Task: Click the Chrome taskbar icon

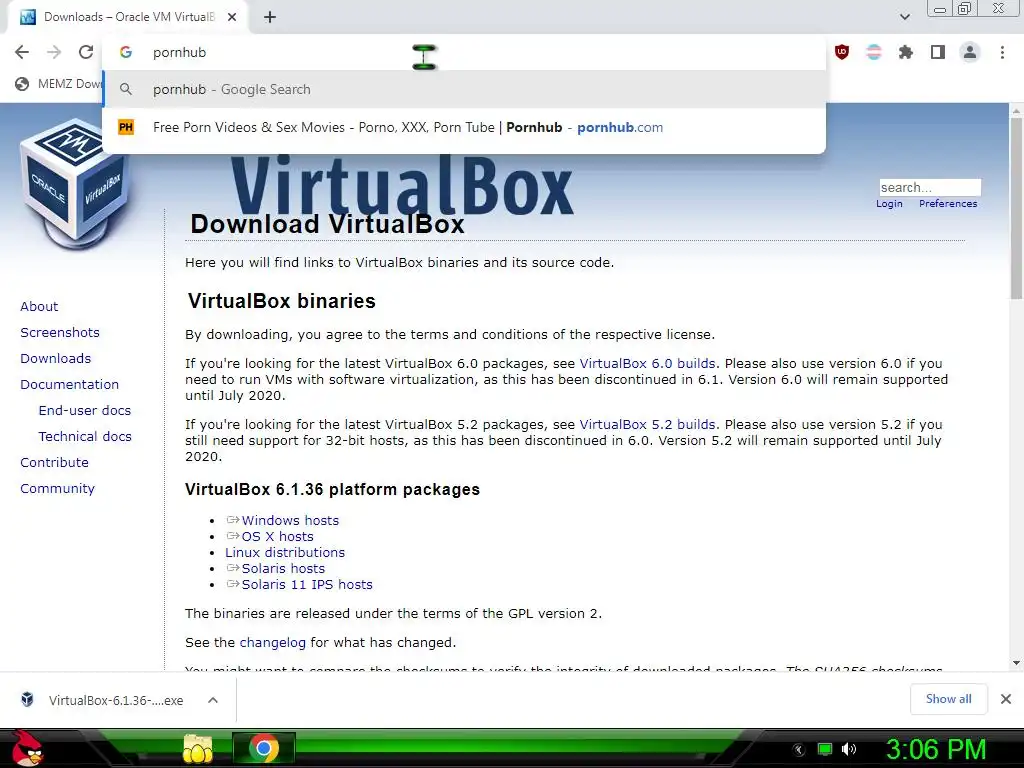Action: [x=264, y=748]
